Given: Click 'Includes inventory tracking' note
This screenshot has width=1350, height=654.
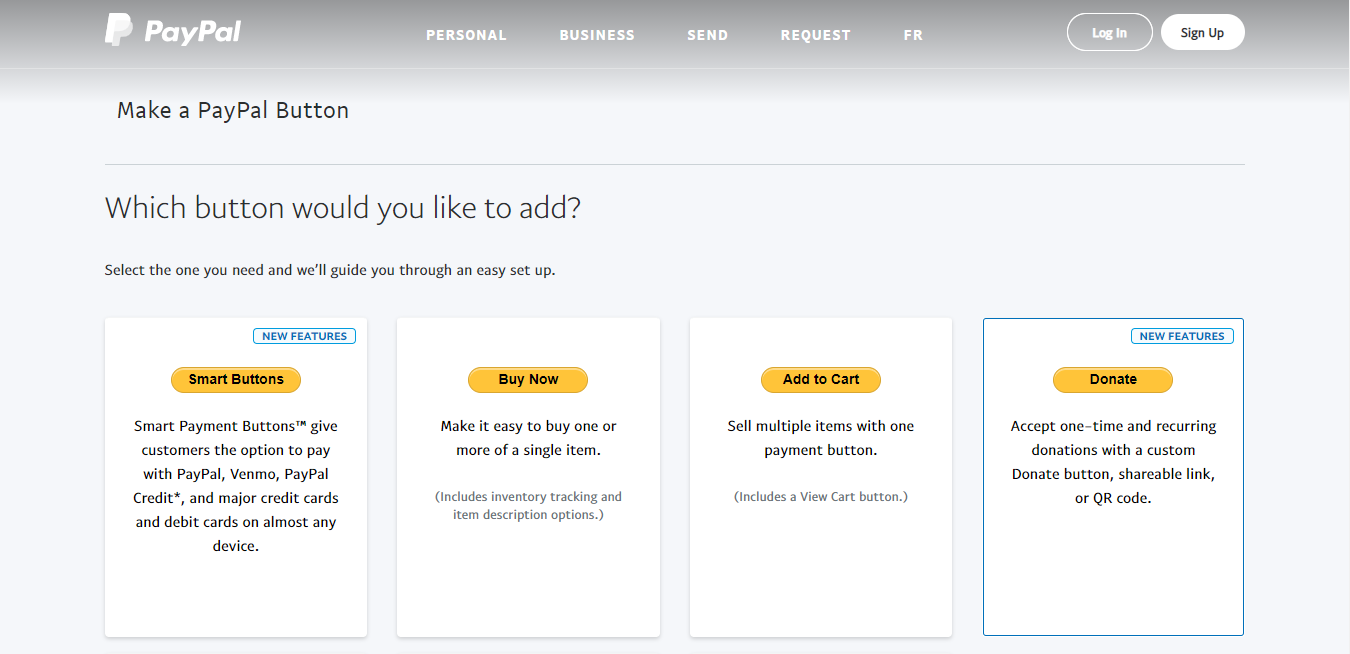Looking at the screenshot, I should click(x=528, y=505).
